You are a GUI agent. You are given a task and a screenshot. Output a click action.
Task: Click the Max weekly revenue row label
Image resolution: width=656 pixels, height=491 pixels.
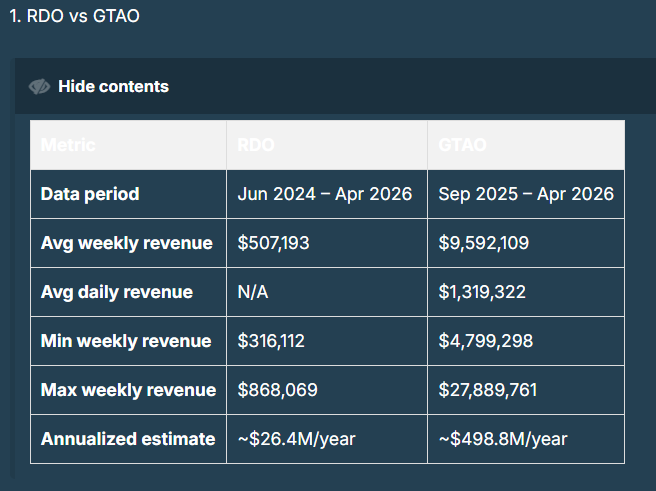[x=128, y=390]
